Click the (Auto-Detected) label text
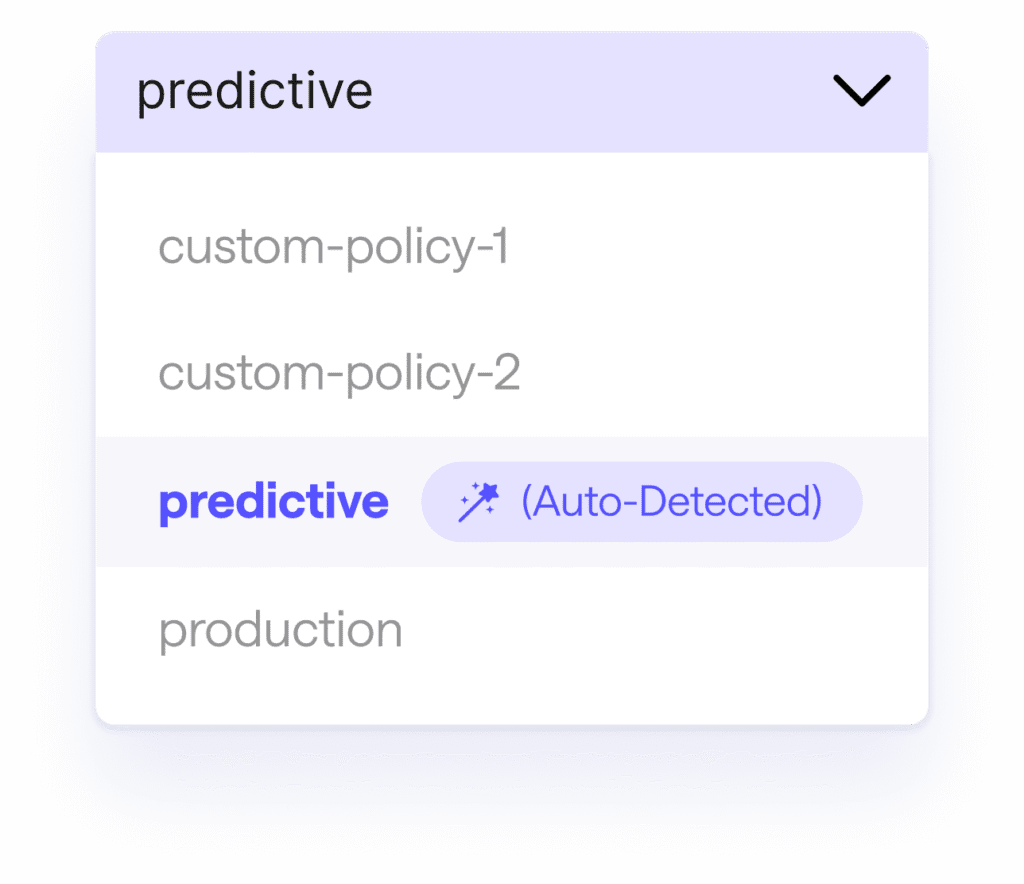Screen dimensions: 1024x884 coord(671,502)
